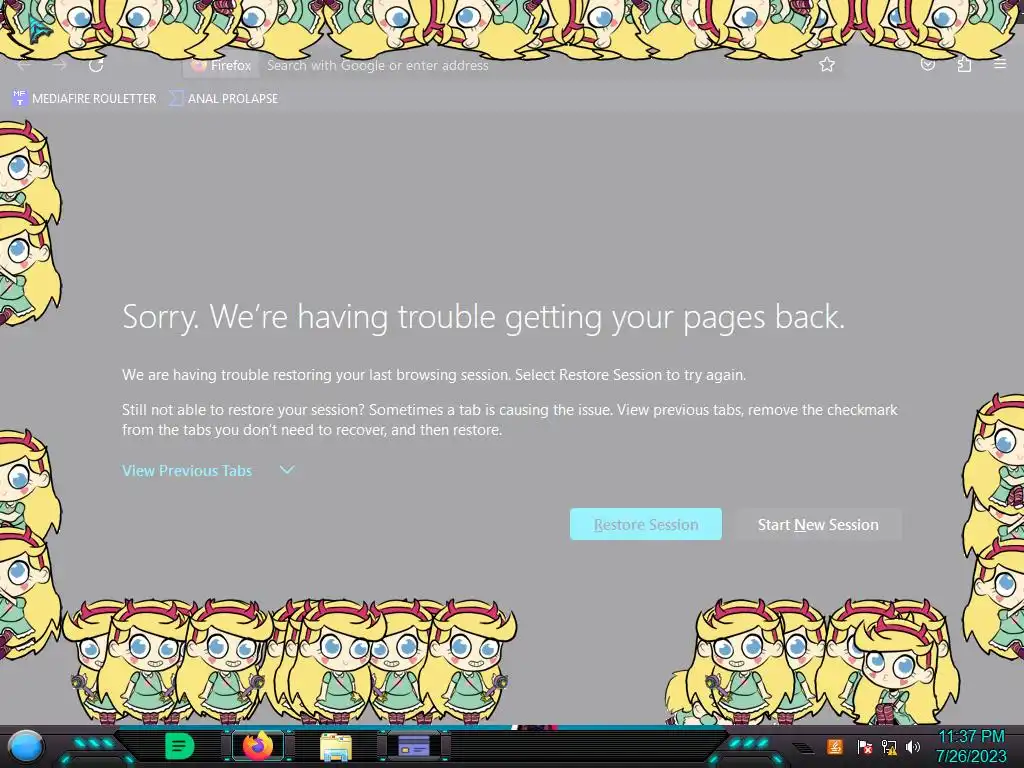Click the clock showing 11:37 PM
This screenshot has height=768, width=1024.
pos(971,746)
